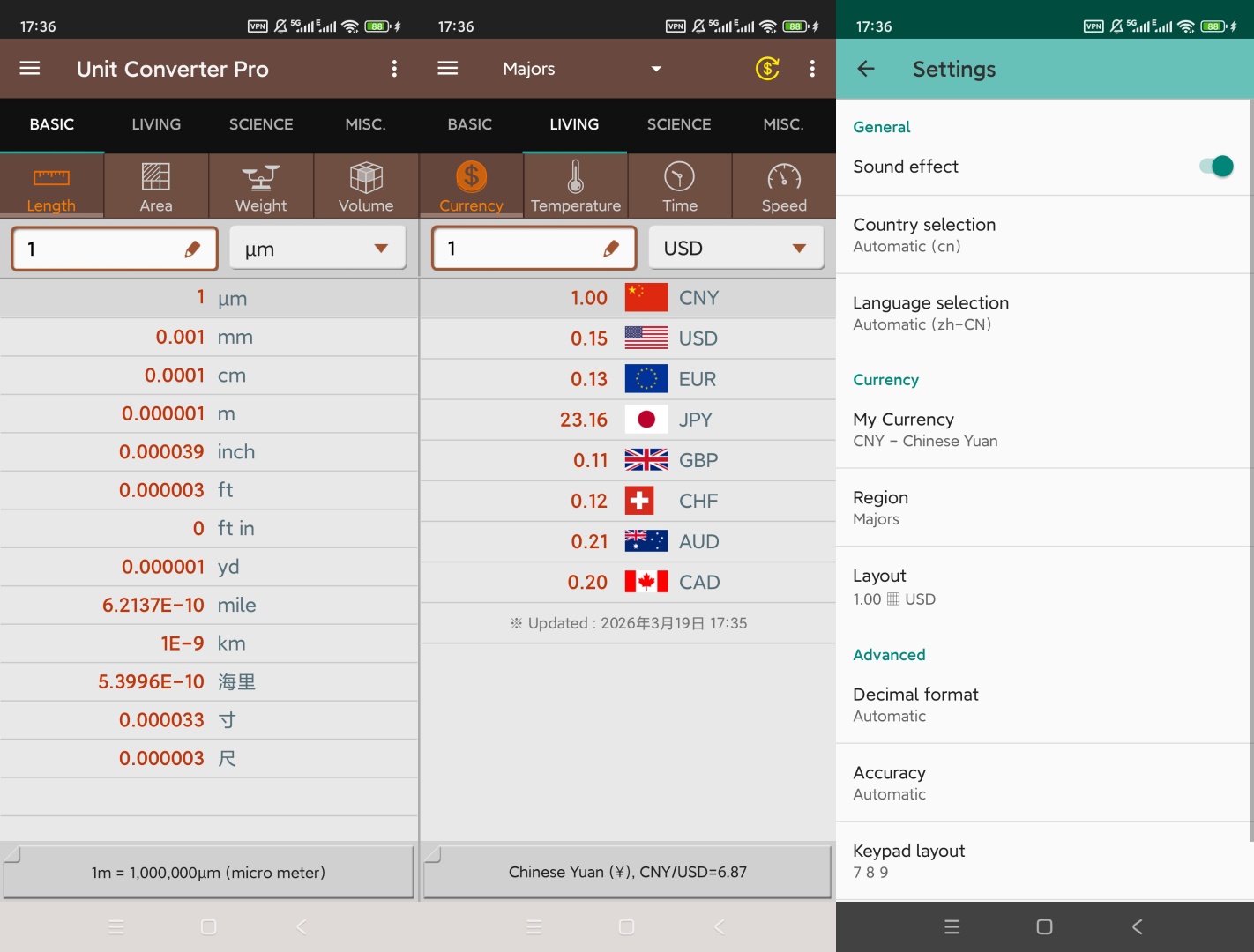Viewport: 1254px width, 952px height.
Task: Refresh currency rates with yellow dollar icon
Action: pos(767,69)
